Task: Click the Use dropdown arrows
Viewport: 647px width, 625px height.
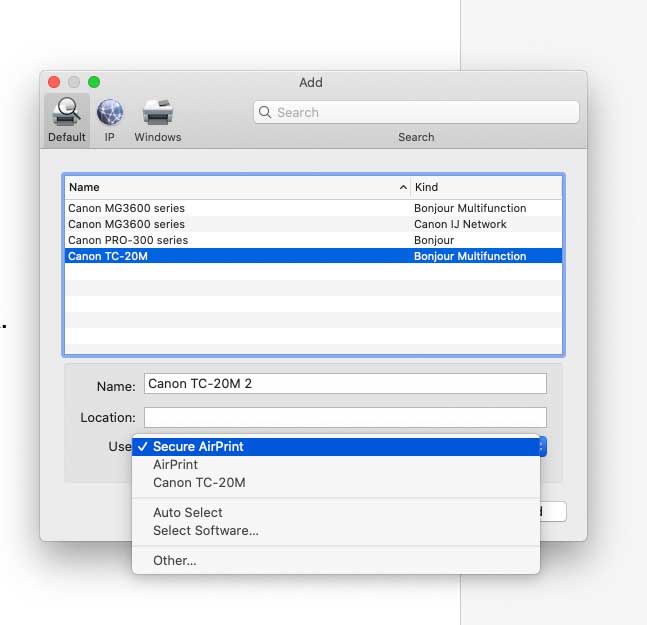Action: 543,446
